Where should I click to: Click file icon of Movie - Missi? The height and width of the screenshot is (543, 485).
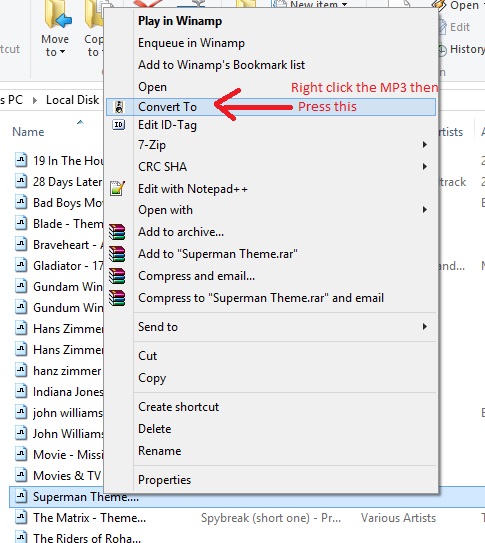(x=21, y=454)
